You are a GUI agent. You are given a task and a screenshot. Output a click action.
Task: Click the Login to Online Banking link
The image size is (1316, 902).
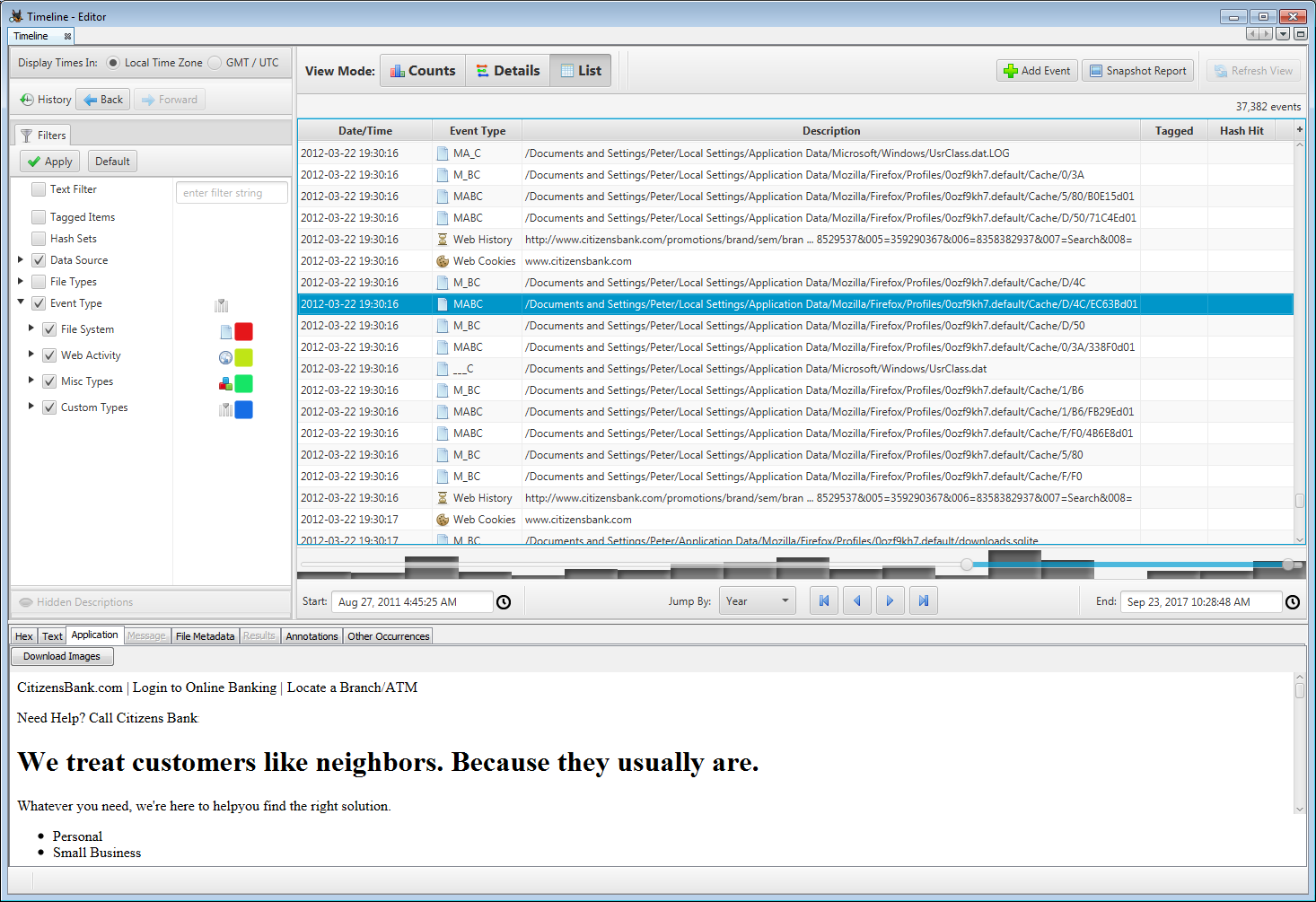[204, 687]
